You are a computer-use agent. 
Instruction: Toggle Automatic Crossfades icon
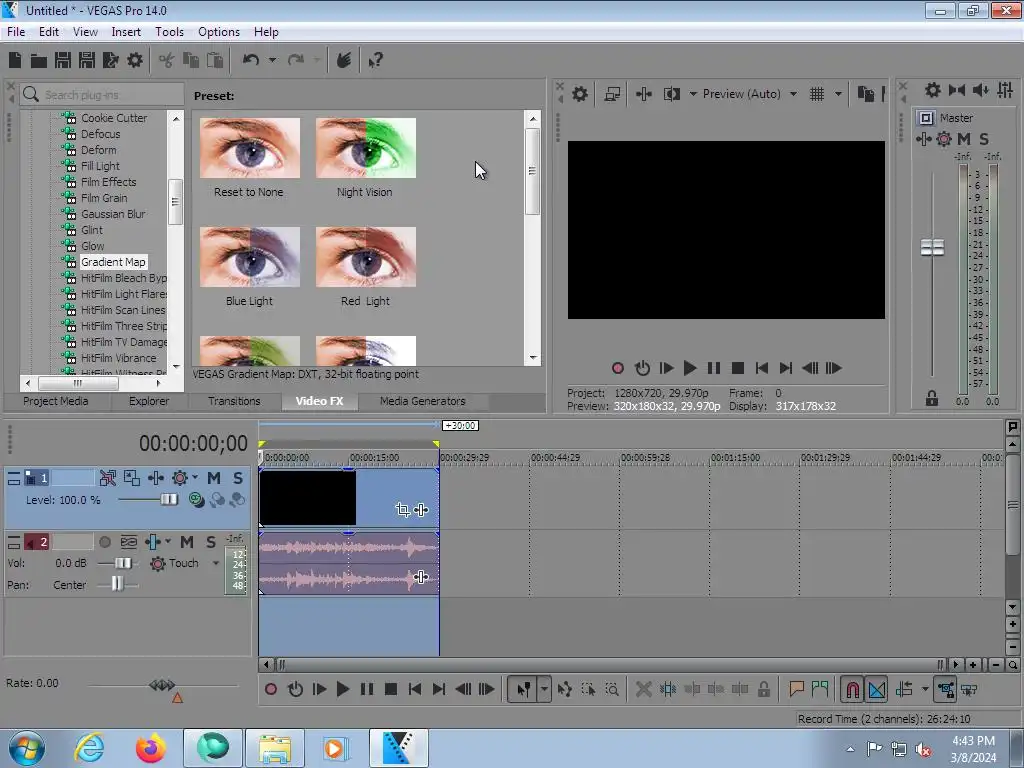(877, 689)
